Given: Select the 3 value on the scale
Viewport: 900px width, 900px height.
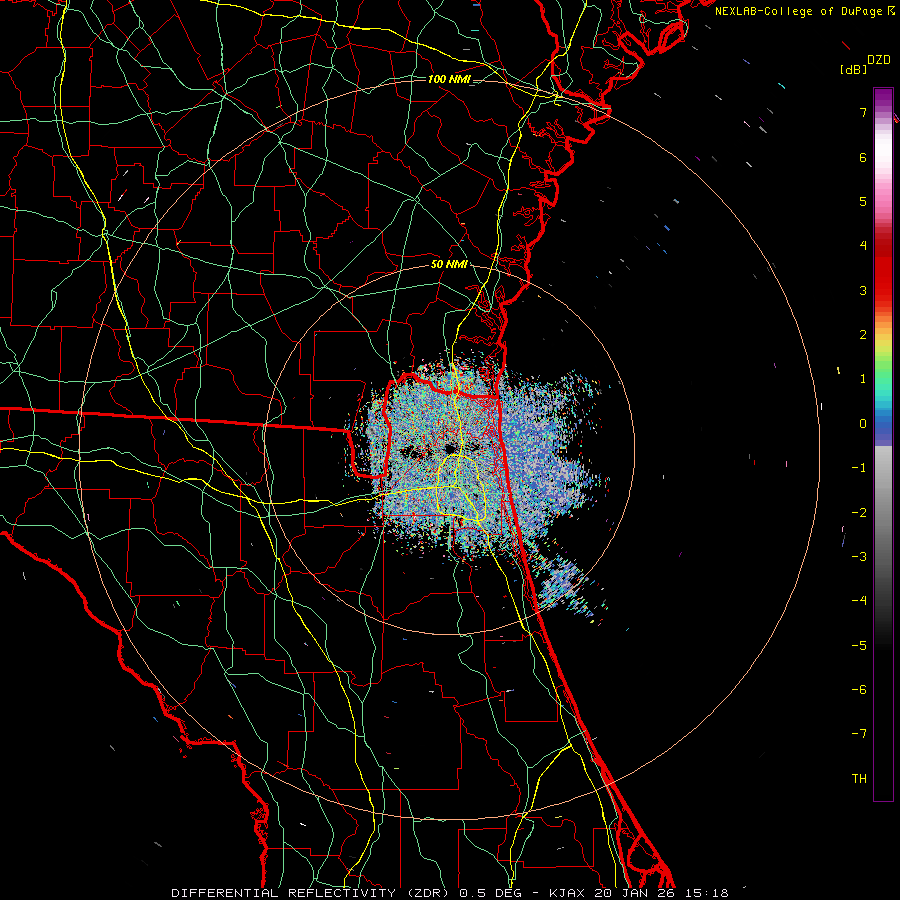Looking at the screenshot, I should click(x=863, y=290).
